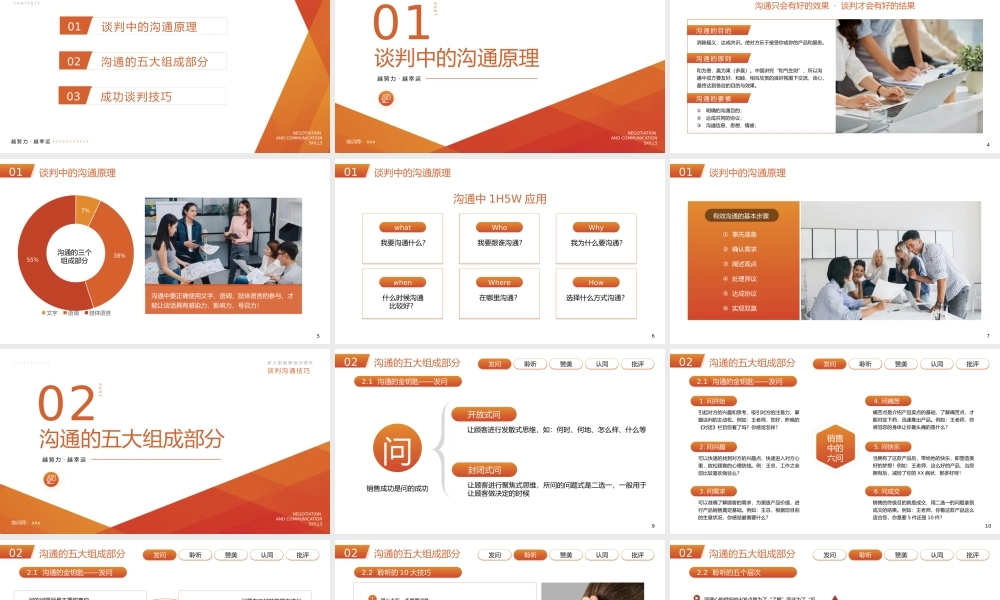This screenshot has width=1000, height=600.
Task: Select the 认同 tab on the 开放式问 slide
Action: 601,364
